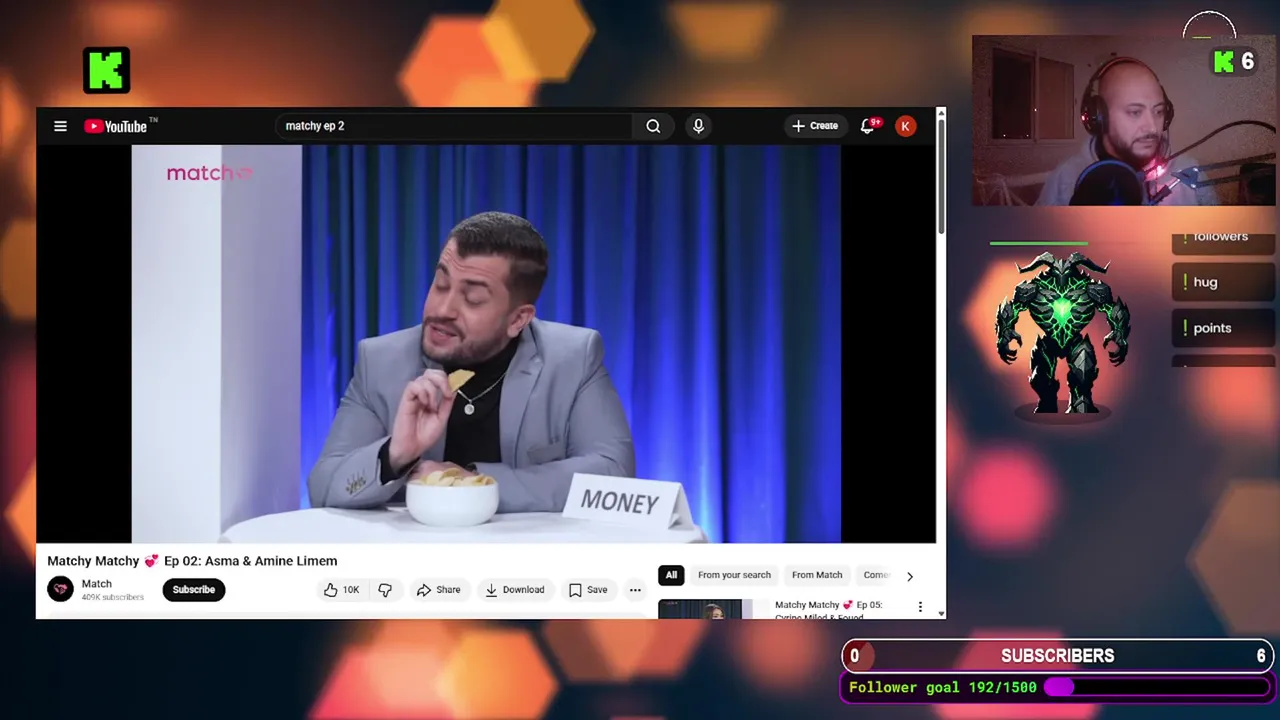Click the search magnifier button
This screenshot has height=720, width=1280.
653,126
